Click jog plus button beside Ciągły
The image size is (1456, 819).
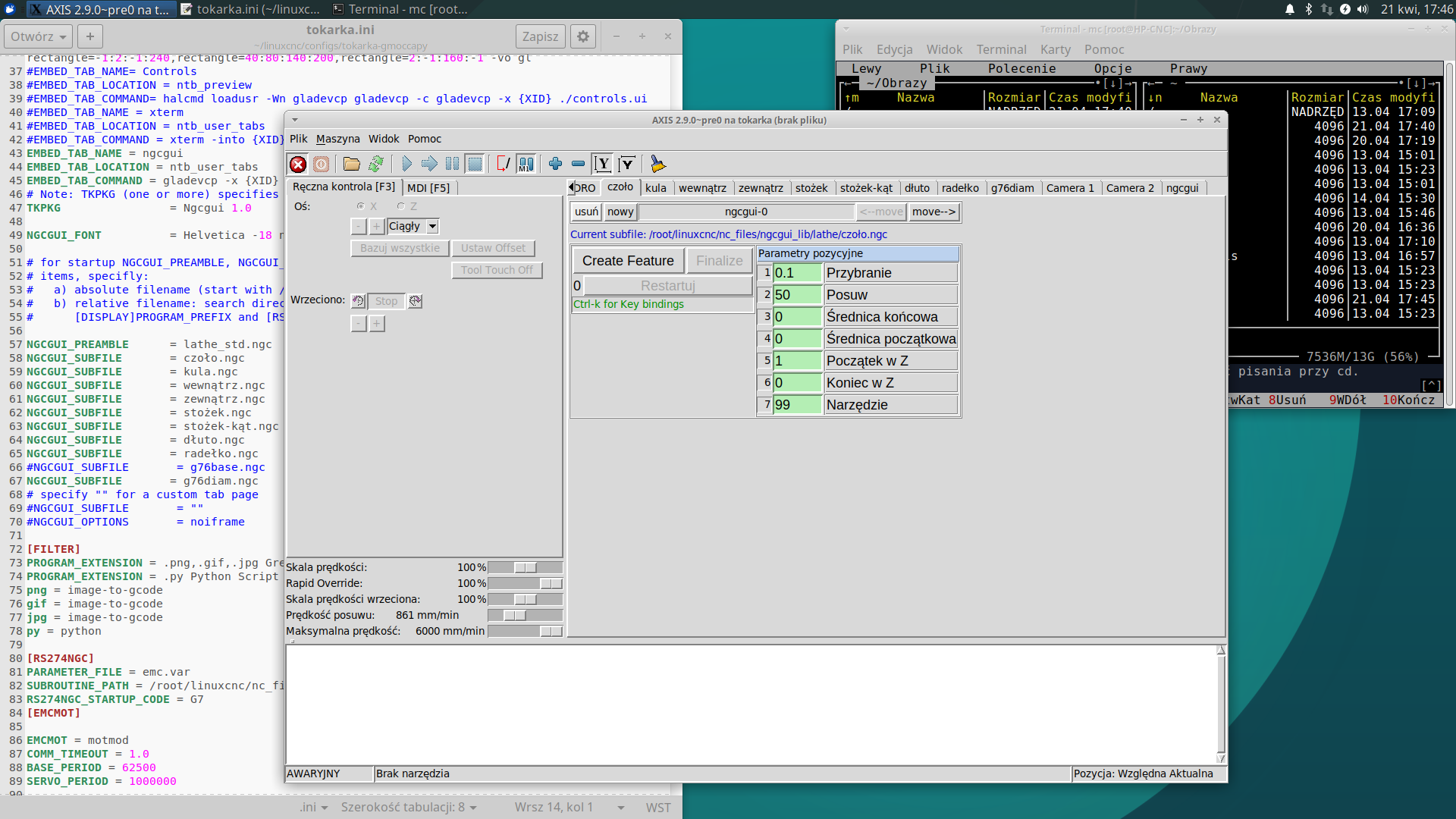pyautogui.click(x=376, y=226)
